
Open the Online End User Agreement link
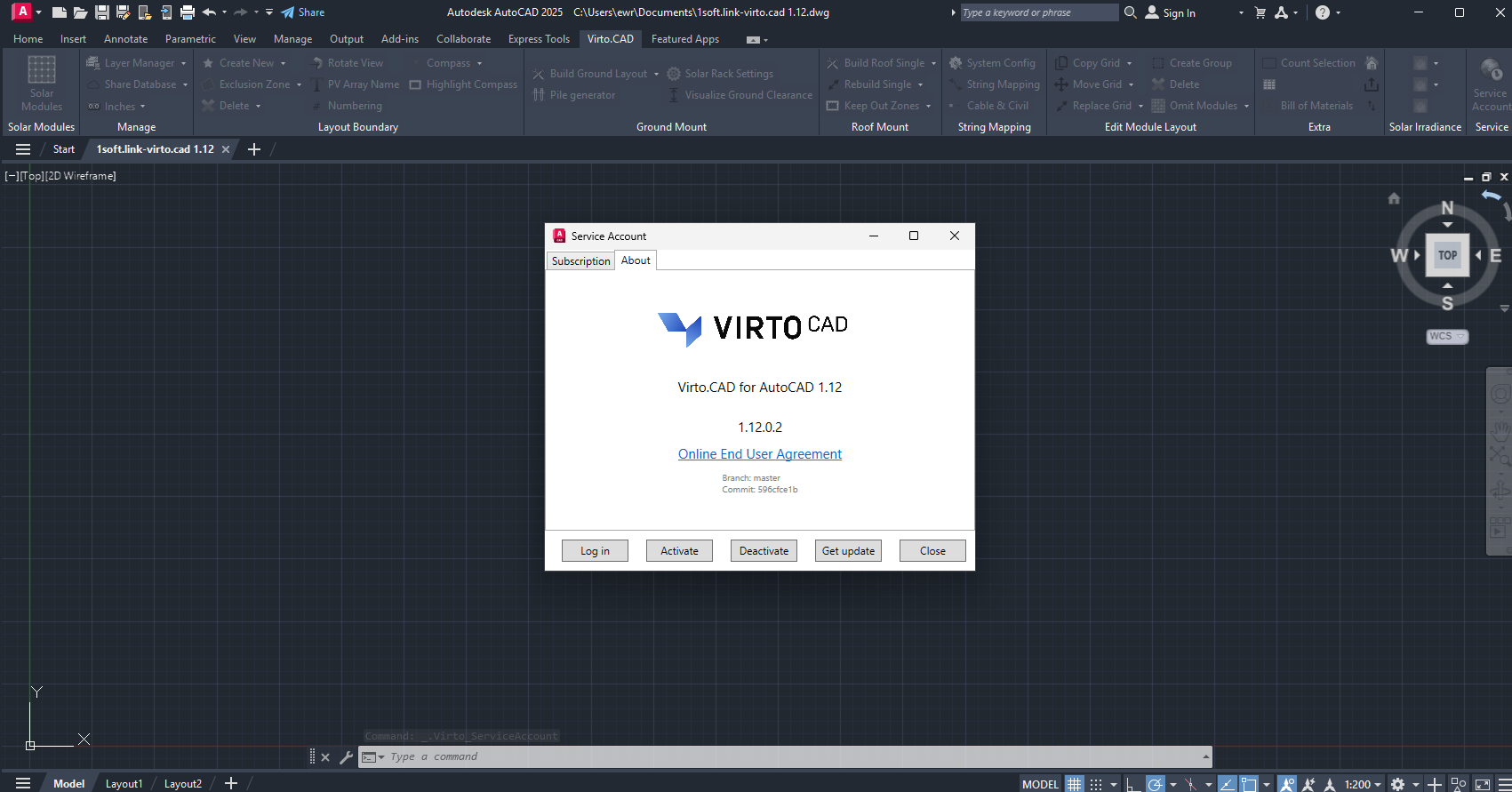tap(760, 454)
